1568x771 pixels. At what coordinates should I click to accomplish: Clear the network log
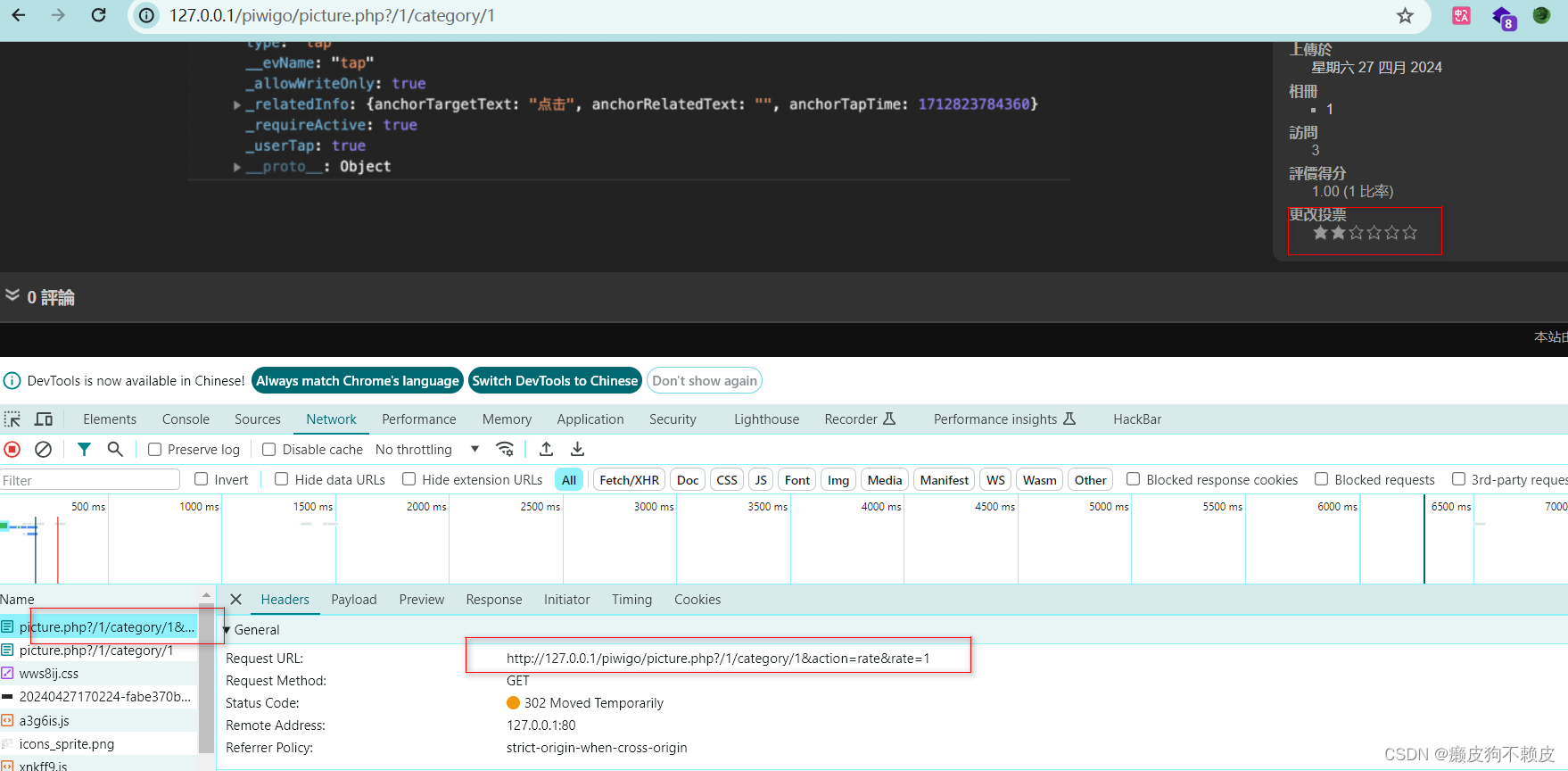43,449
